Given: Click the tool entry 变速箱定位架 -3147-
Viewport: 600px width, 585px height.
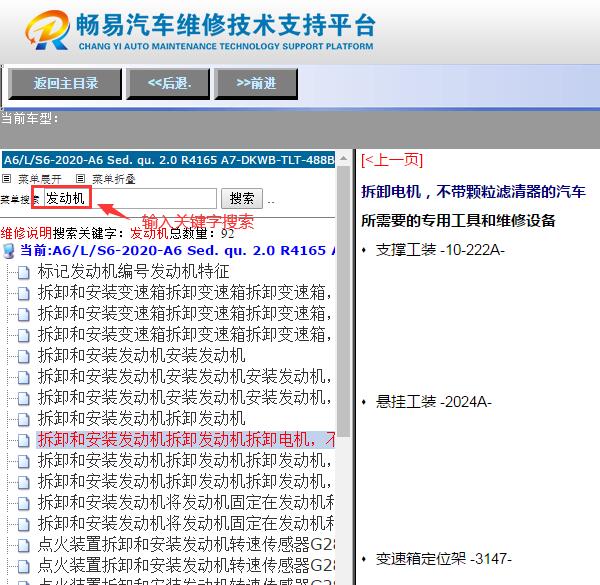Looking at the screenshot, I should pos(443,559).
